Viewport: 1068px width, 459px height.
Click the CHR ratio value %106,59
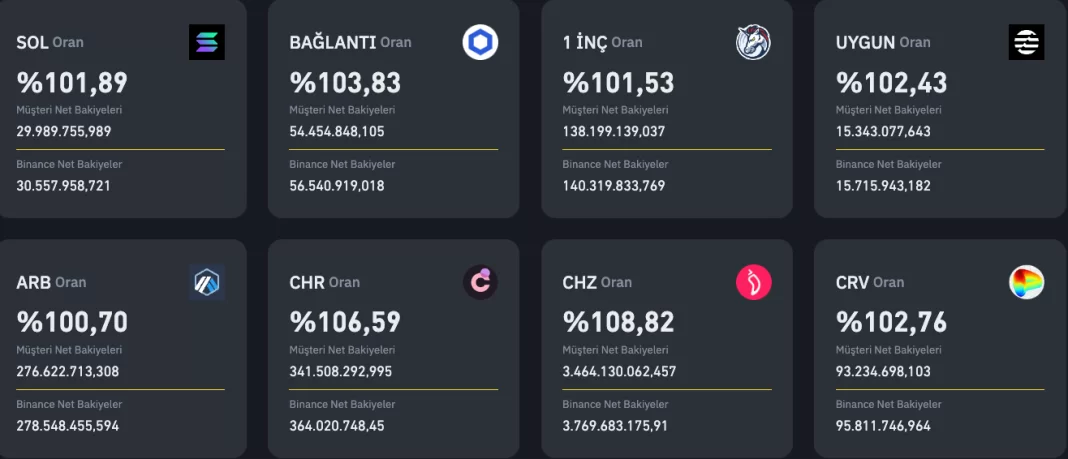[345, 322]
